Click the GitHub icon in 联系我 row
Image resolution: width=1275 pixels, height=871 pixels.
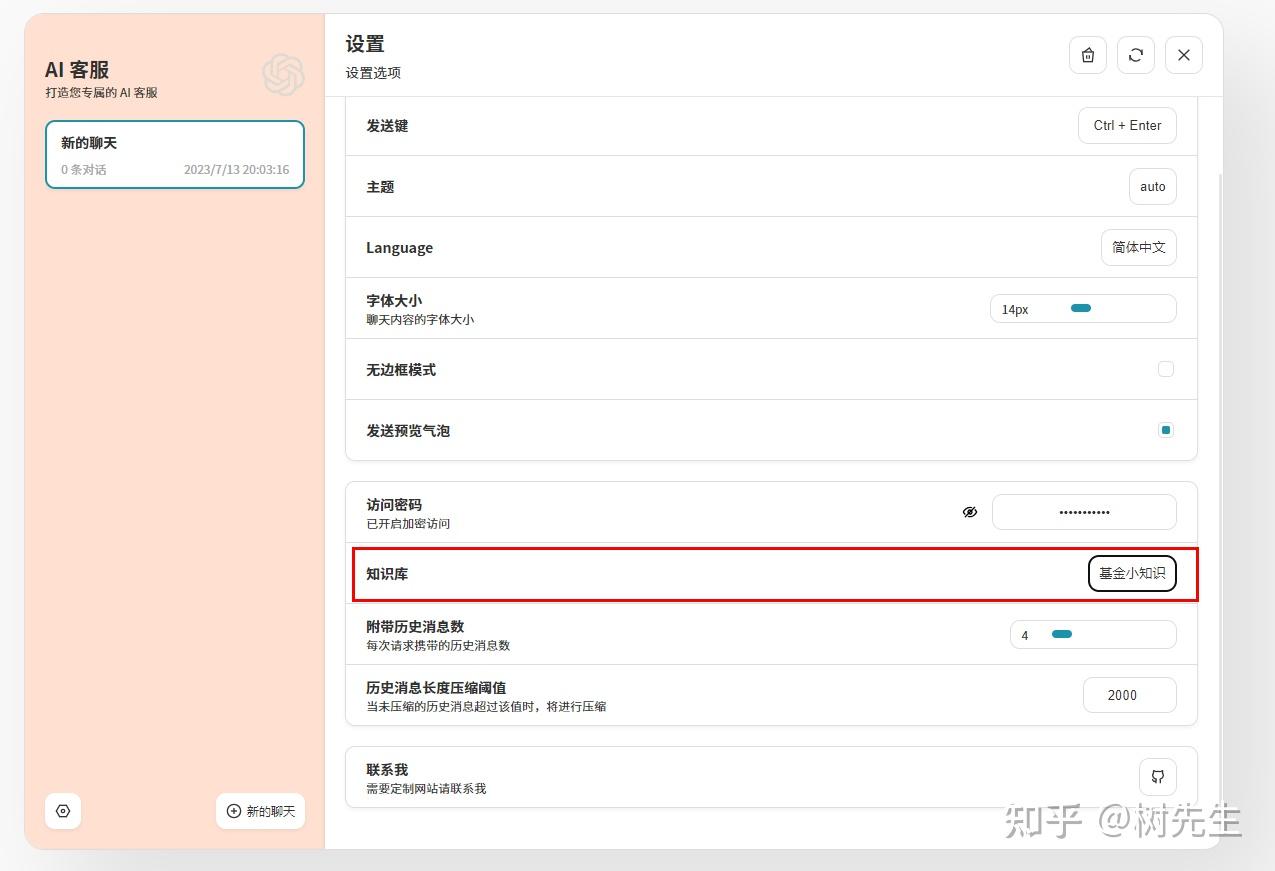click(x=1158, y=777)
